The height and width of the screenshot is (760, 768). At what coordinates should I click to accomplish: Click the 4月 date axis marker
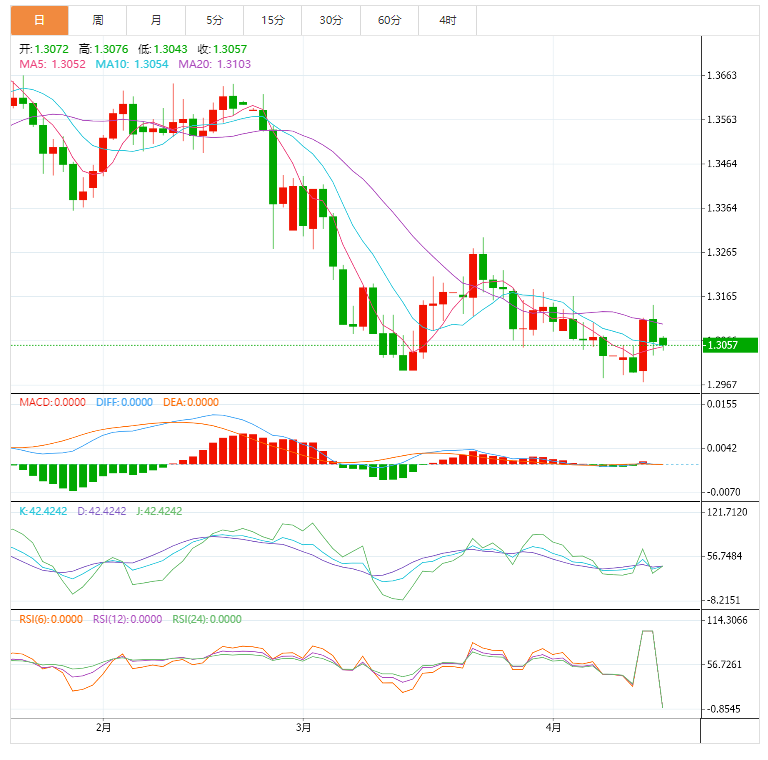pos(553,728)
